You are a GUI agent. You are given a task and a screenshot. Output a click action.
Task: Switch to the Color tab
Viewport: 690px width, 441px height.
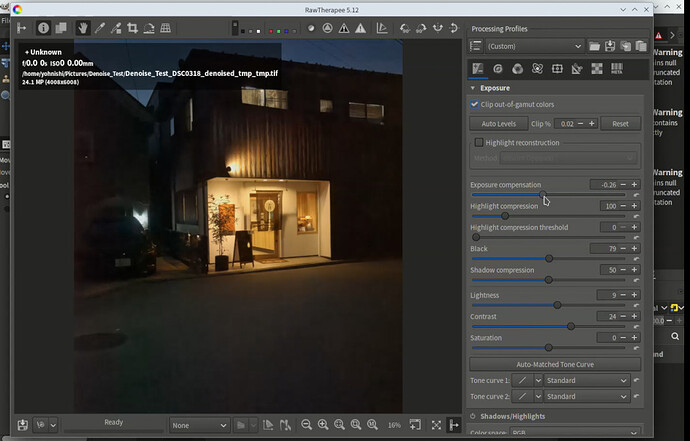coord(518,69)
